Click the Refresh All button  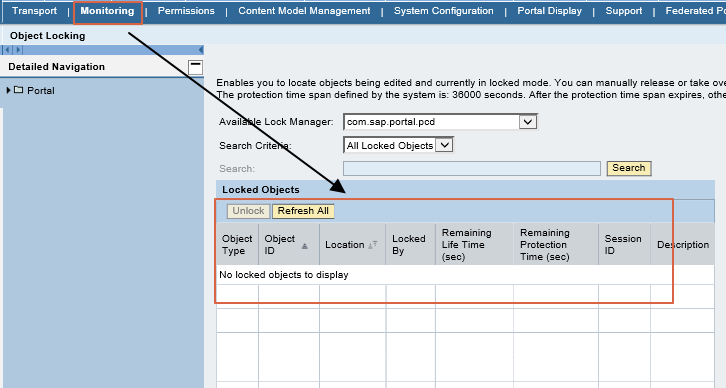(x=303, y=211)
